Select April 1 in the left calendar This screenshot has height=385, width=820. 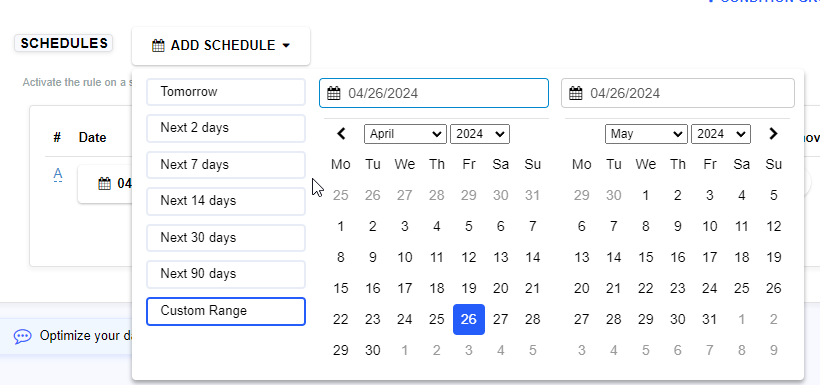pyautogui.click(x=340, y=227)
